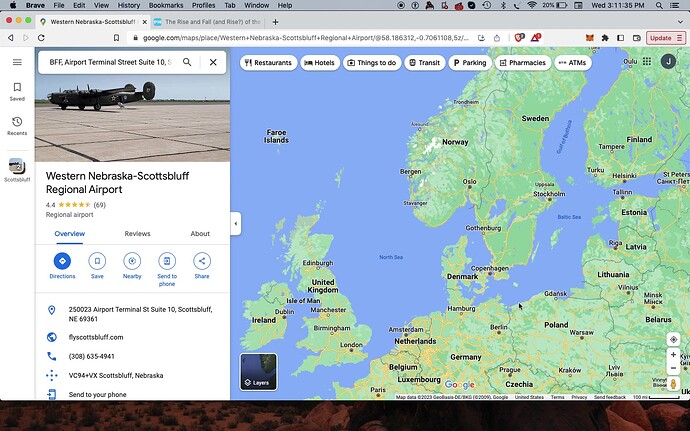Select the Transit chip
The width and height of the screenshot is (690, 431).
425,63
